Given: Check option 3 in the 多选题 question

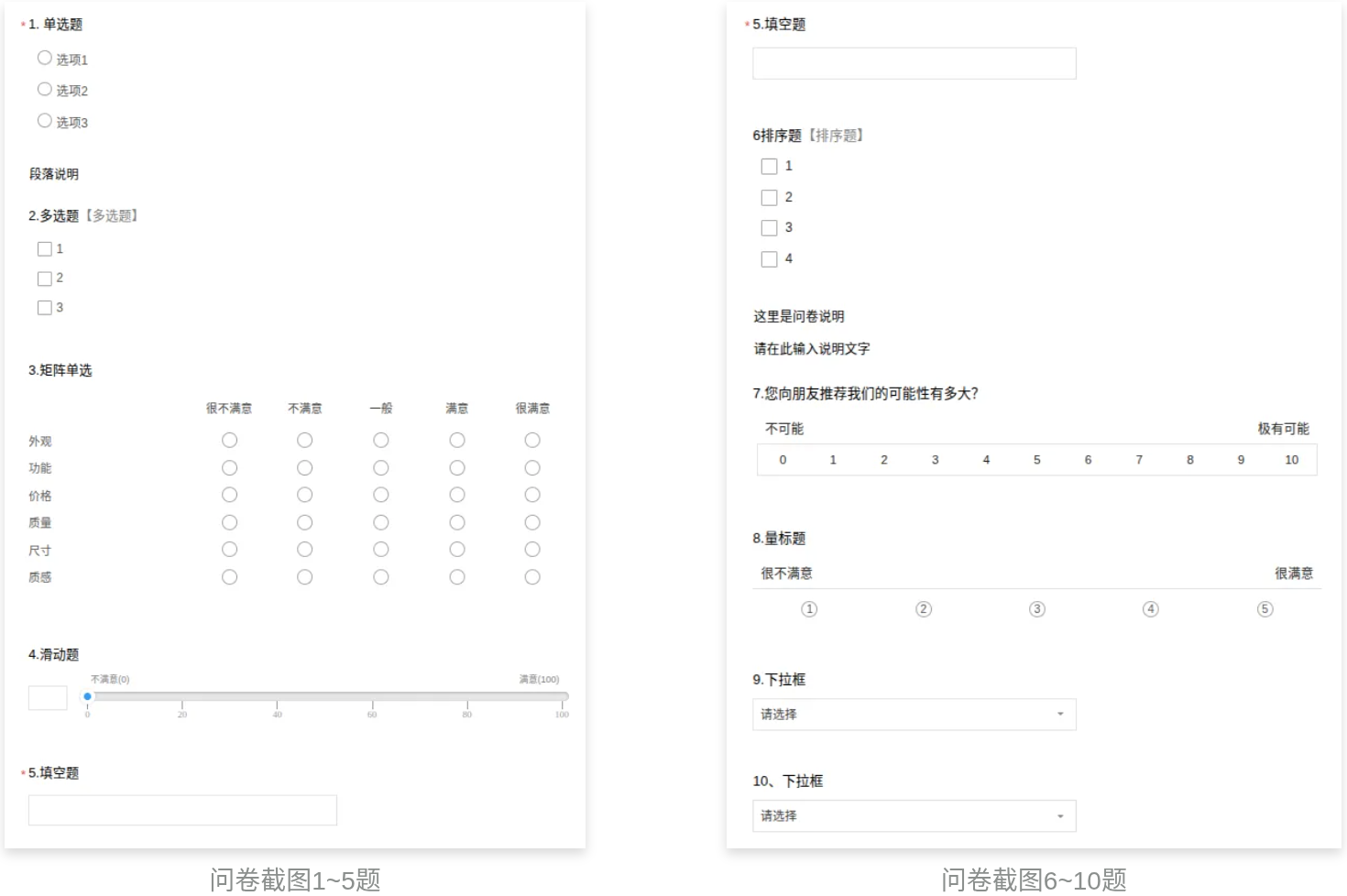Looking at the screenshot, I should 46,307.
